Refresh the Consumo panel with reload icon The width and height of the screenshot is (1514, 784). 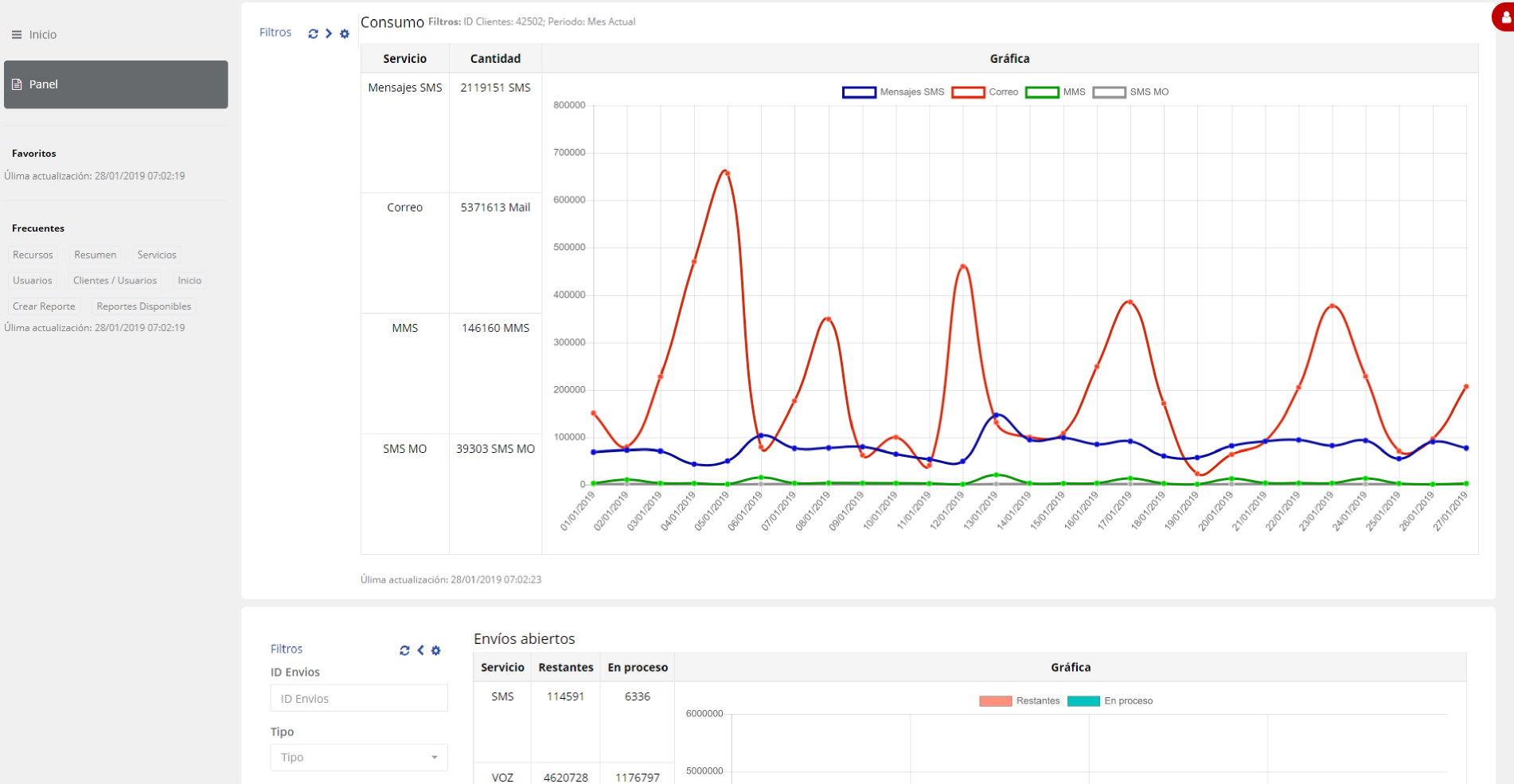point(313,33)
